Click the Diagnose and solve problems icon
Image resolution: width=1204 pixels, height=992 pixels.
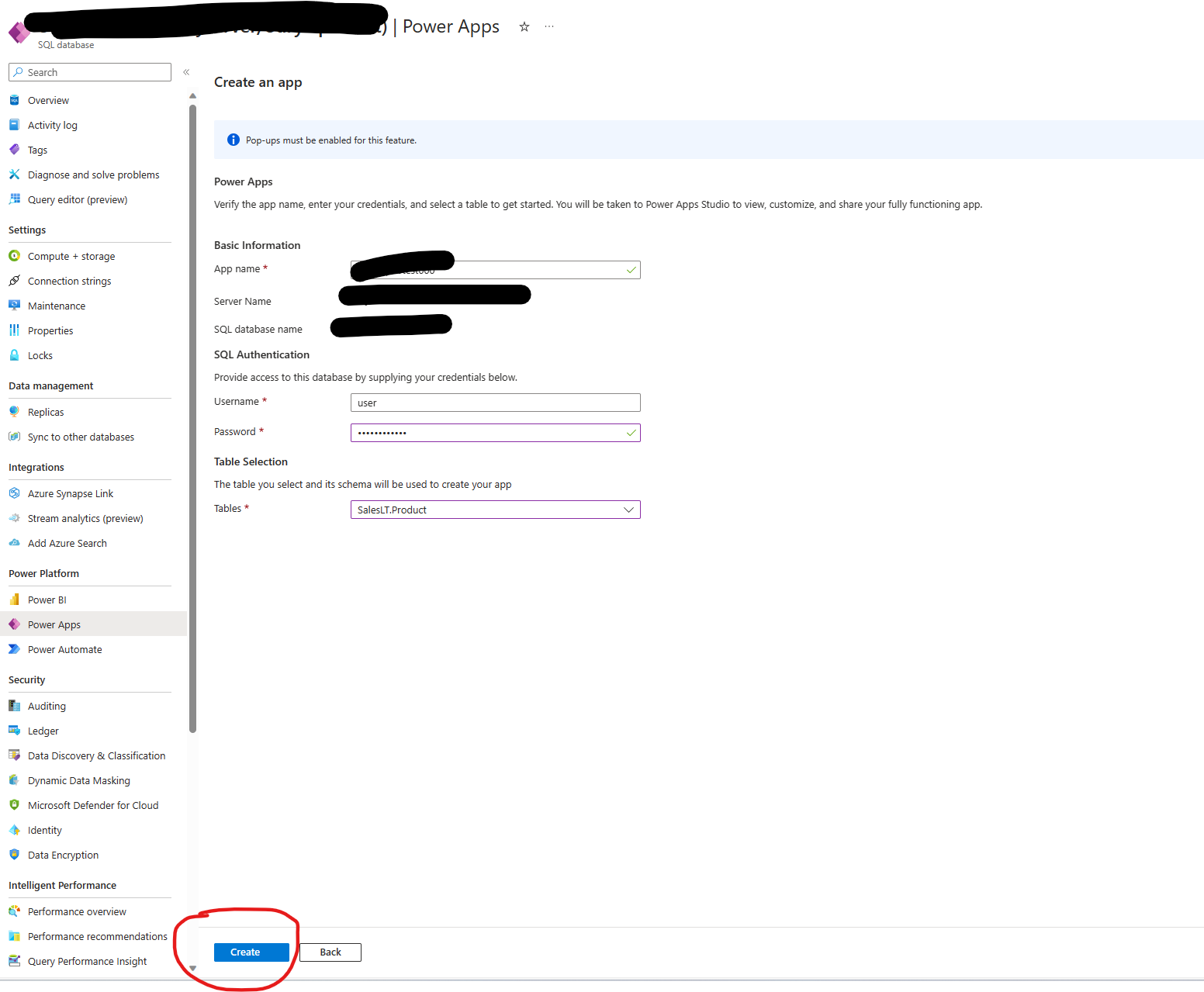tap(14, 175)
